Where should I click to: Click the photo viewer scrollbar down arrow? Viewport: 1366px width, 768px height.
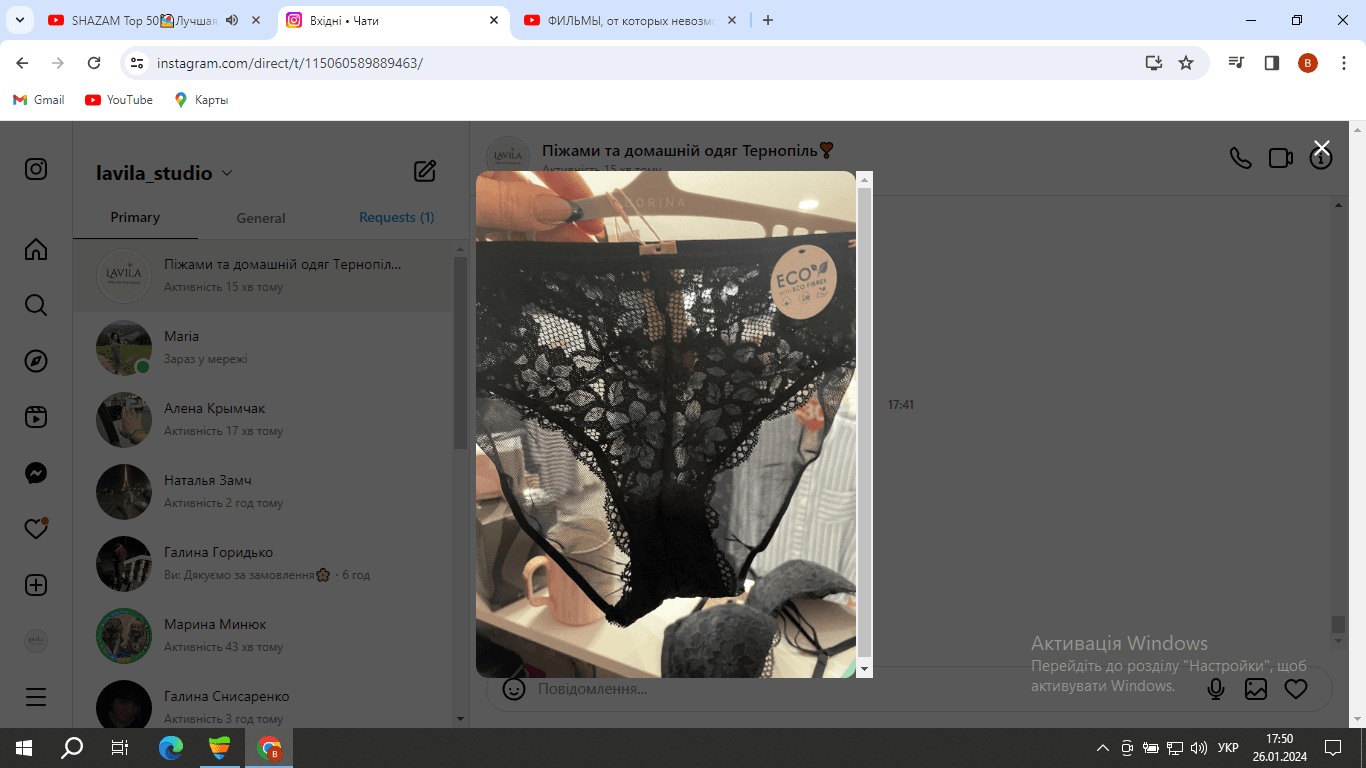tap(865, 669)
